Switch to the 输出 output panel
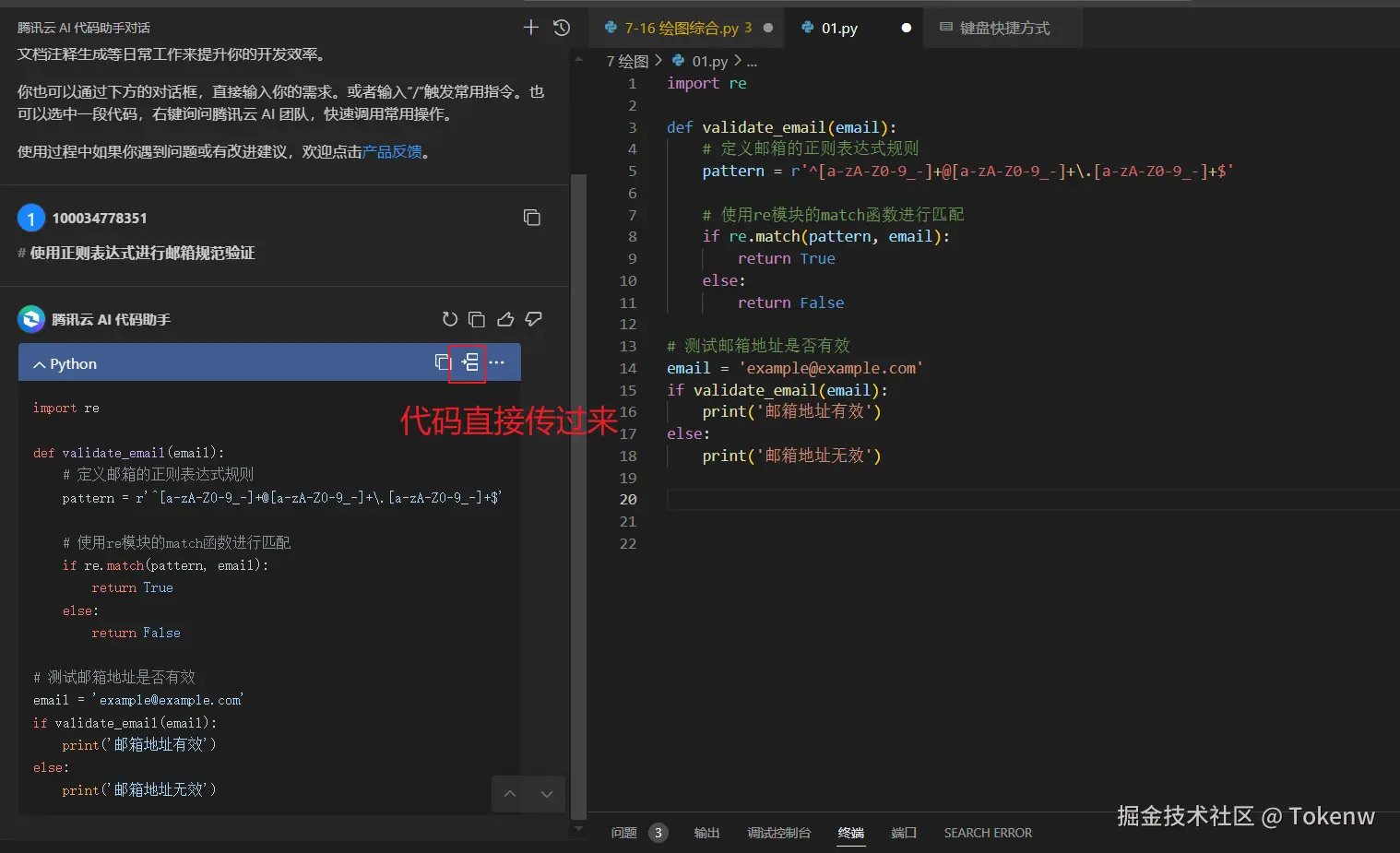The width and height of the screenshot is (1400, 853). pyautogui.click(x=706, y=833)
